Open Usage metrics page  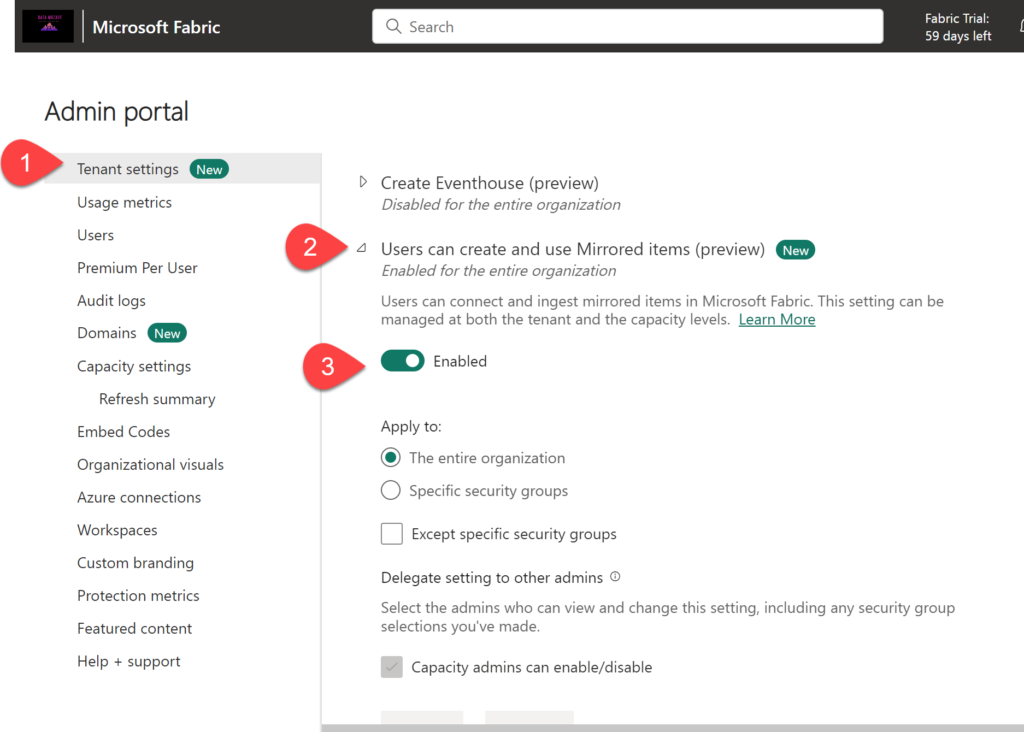coord(124,202)
